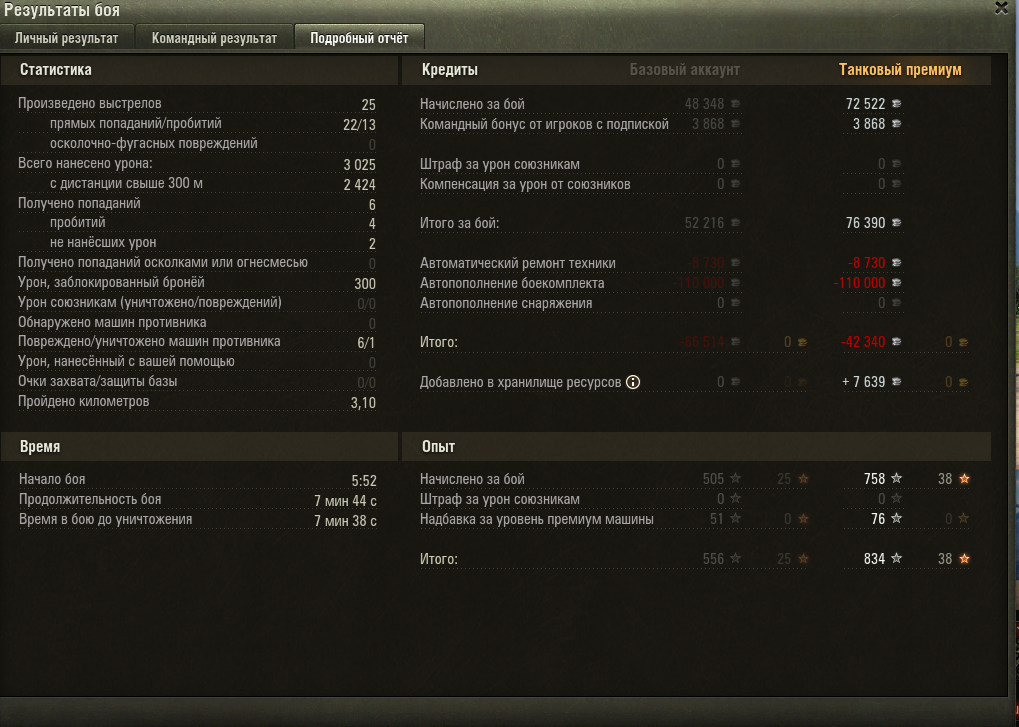Viewport: 1019px width, 727px height.
Task: Click info icon next to Добавлено в хранилище ресурсов
Action: click(633, 382)
